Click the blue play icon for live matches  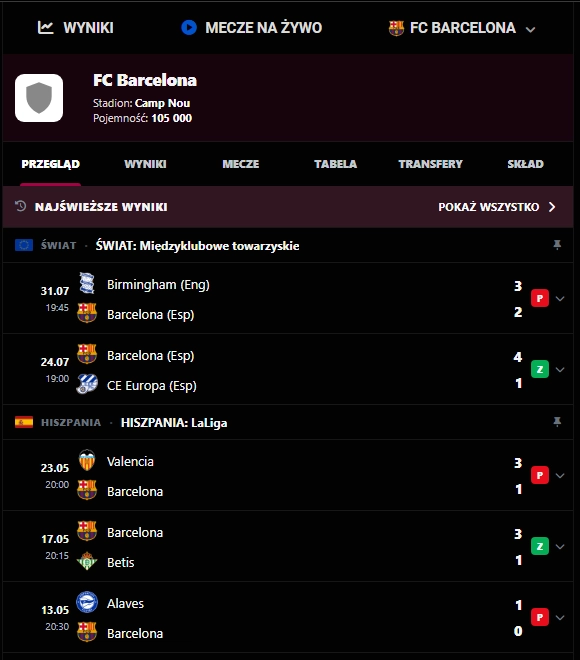(x=189, y=28)
